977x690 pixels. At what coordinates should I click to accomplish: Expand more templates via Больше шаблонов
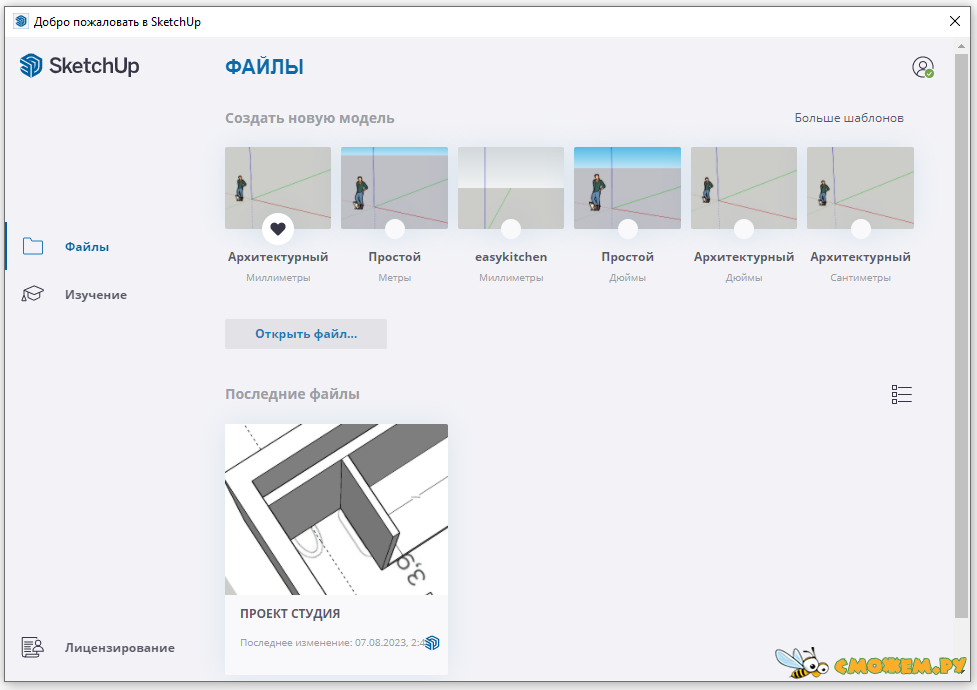[x=848, y=118]
